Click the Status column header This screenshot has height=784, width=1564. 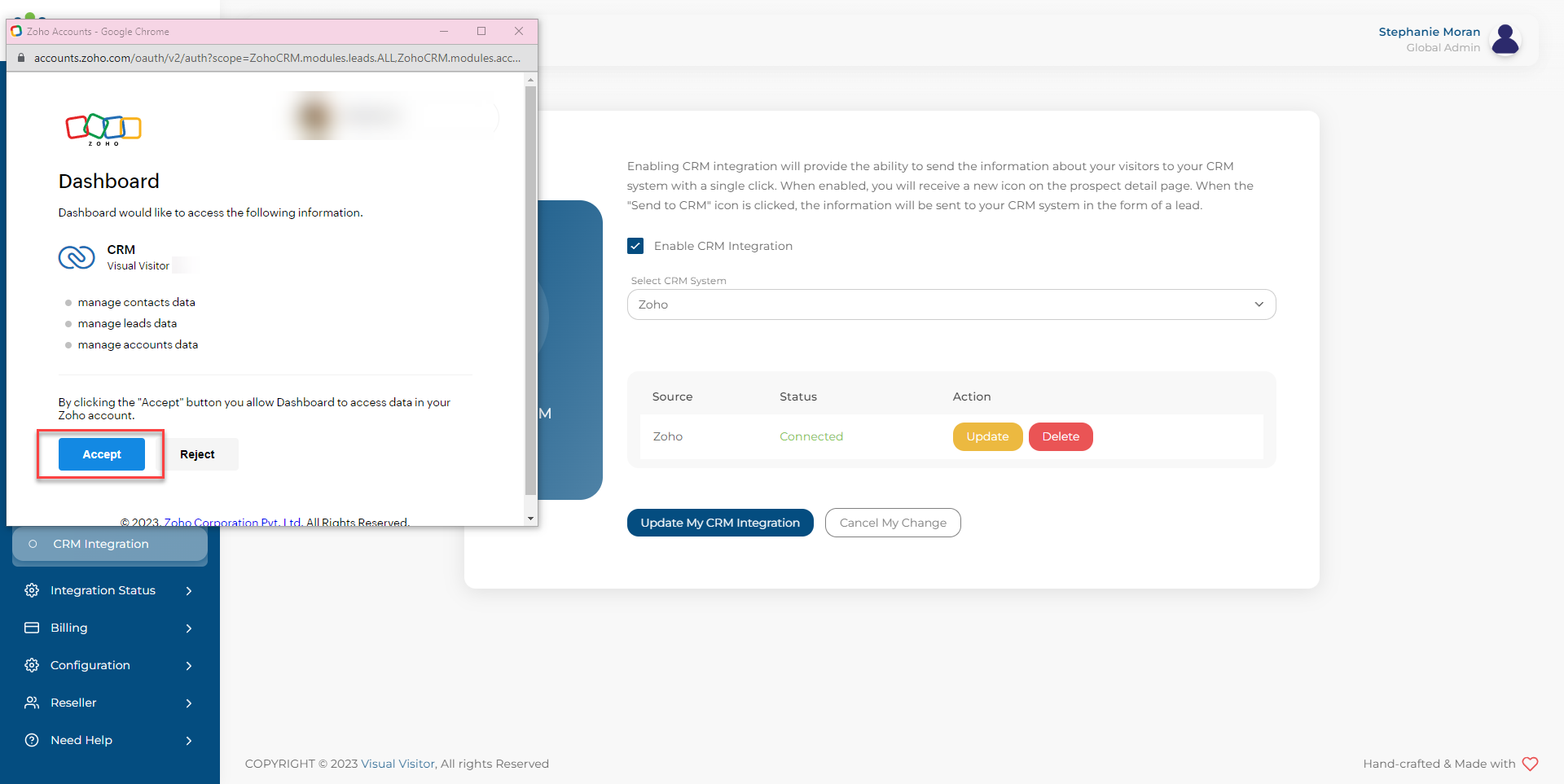[798, 396]
